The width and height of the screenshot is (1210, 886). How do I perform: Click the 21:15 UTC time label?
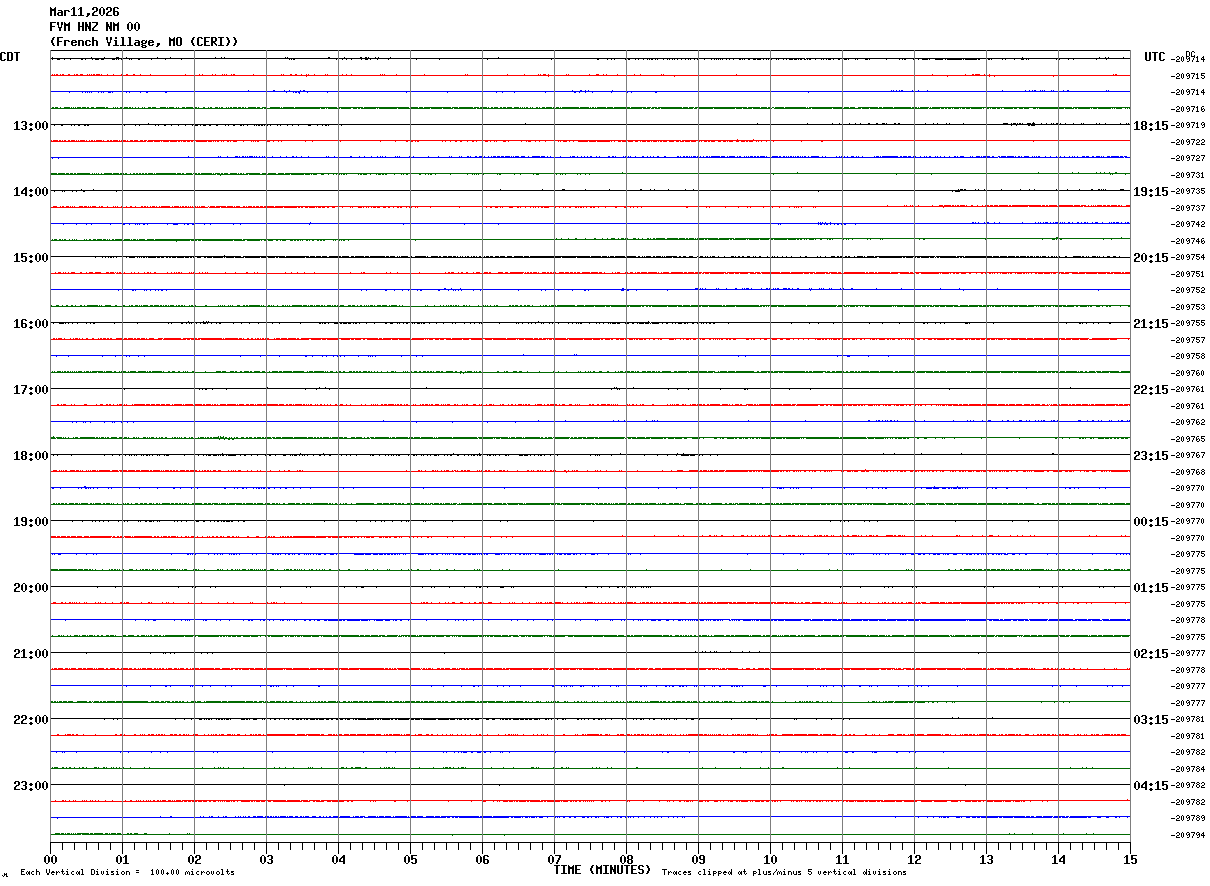1150,324
